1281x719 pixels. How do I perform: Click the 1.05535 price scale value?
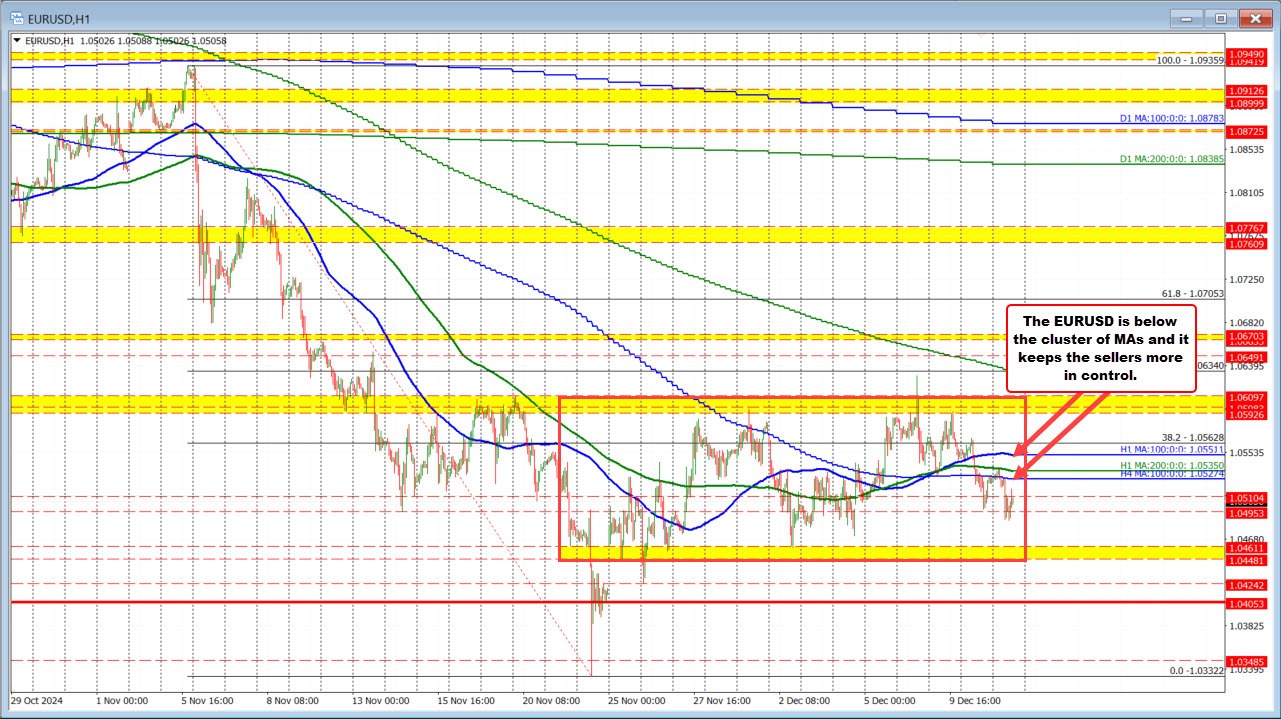point(1248,453)
